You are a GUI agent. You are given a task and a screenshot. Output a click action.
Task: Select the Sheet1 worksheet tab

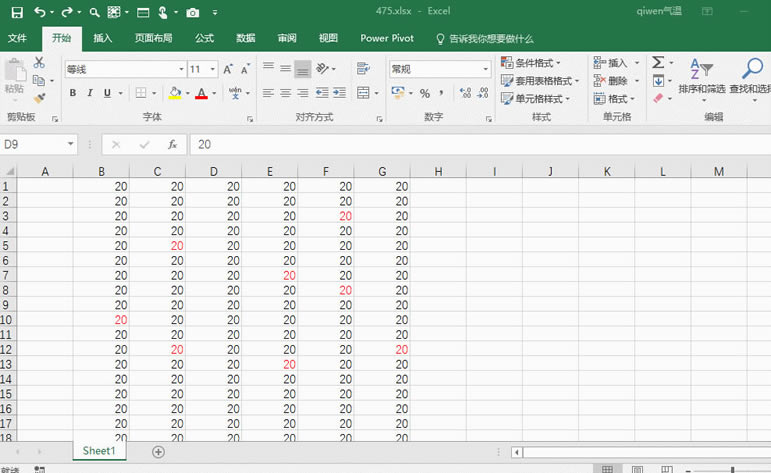[99, 451]
